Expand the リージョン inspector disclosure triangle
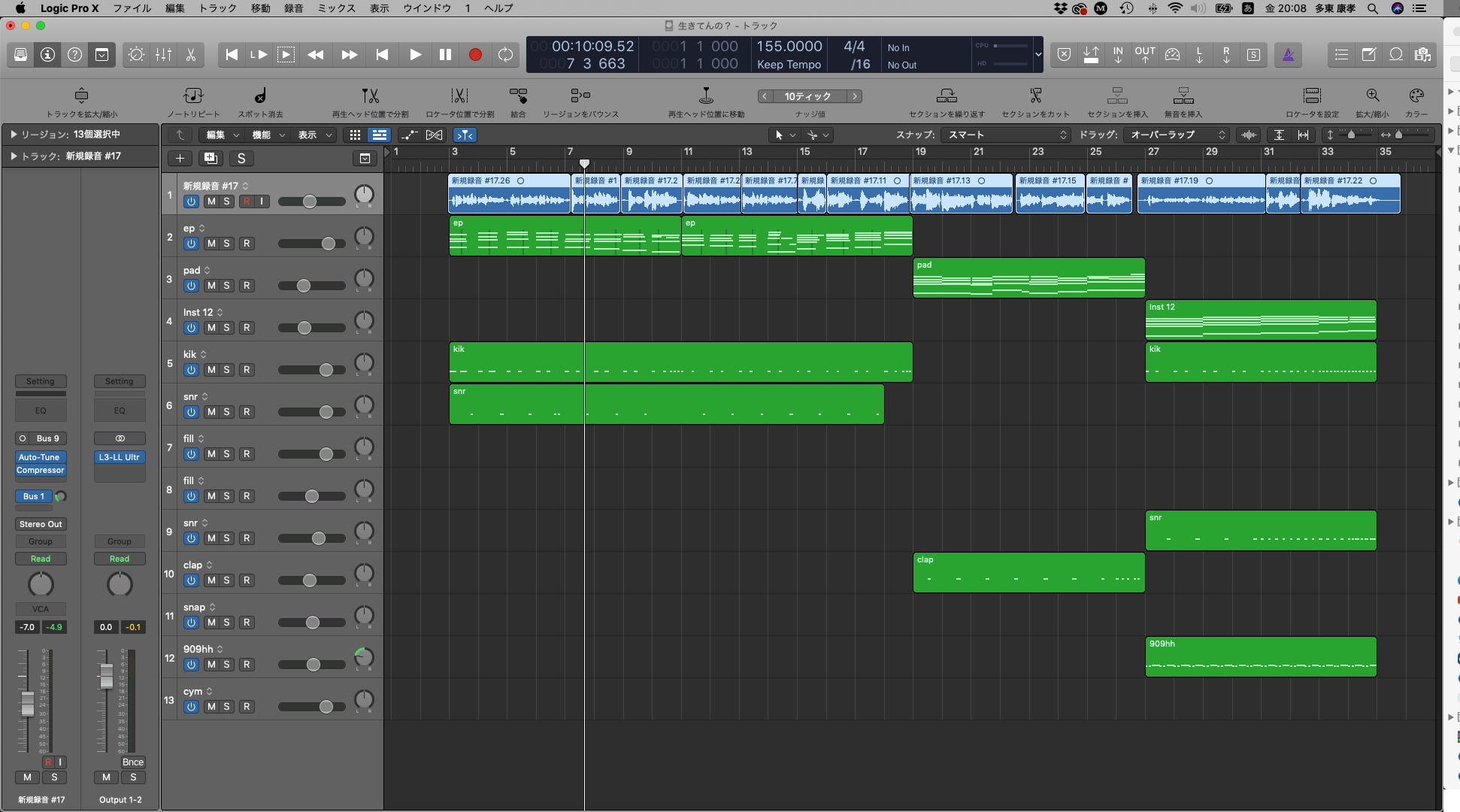Viewport: 1460px width, 812px height. coord(13,134)
